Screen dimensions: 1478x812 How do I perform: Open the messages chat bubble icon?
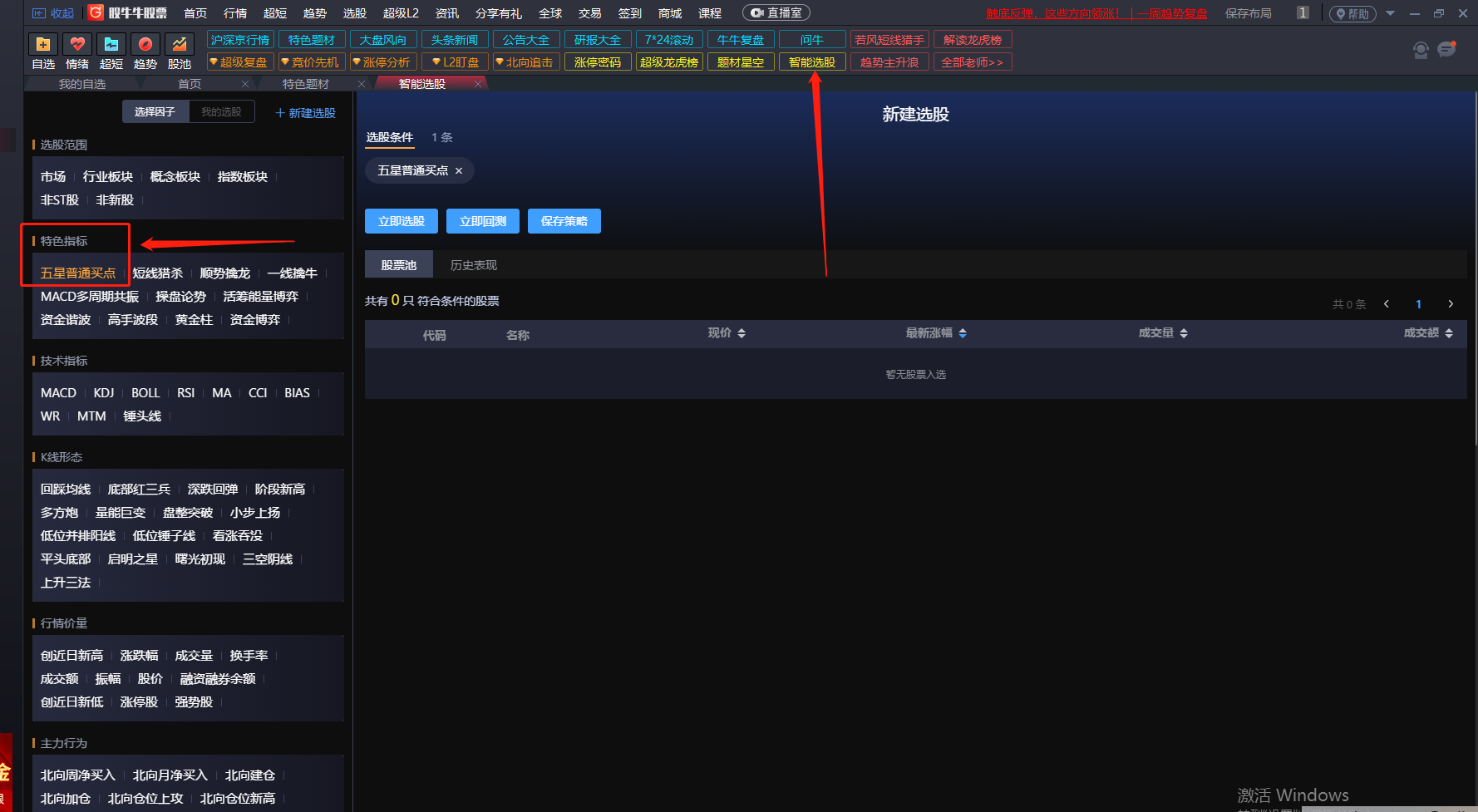[1447, 50]
